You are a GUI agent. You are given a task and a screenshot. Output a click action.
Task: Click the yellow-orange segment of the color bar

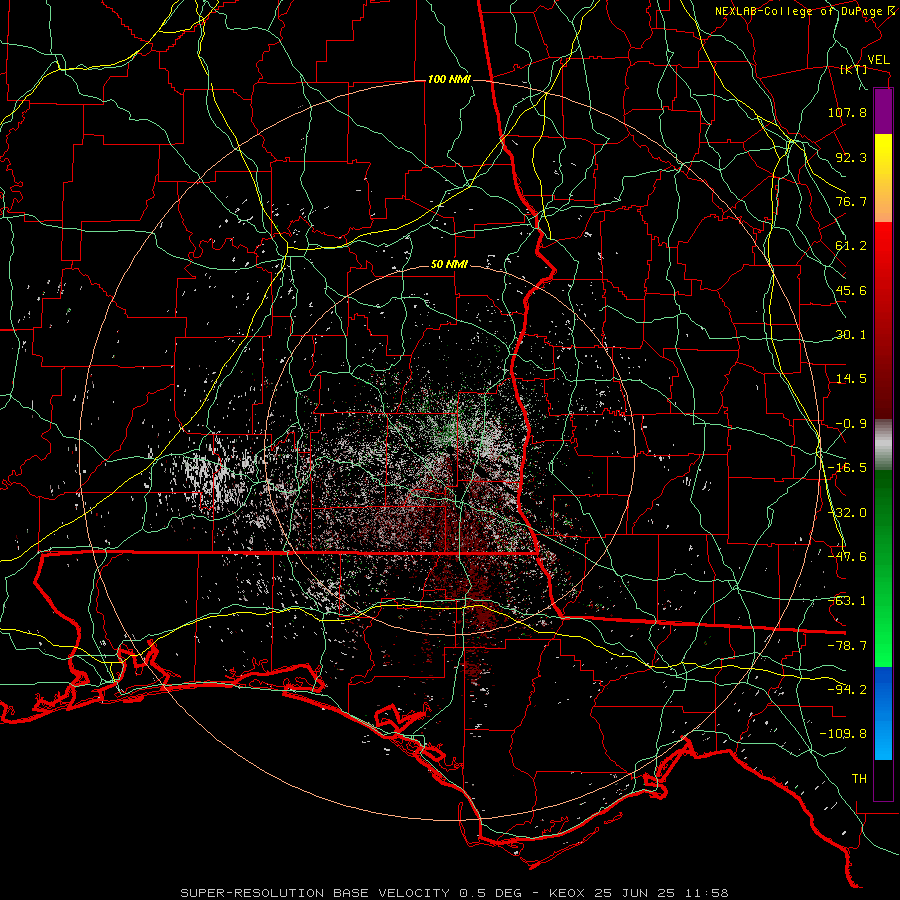click(x=883, y=178)
